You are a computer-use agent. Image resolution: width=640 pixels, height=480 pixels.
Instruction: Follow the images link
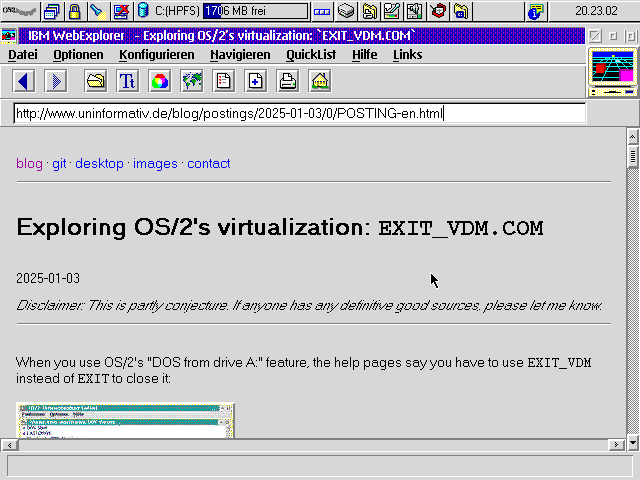click(x=155, y=164)
